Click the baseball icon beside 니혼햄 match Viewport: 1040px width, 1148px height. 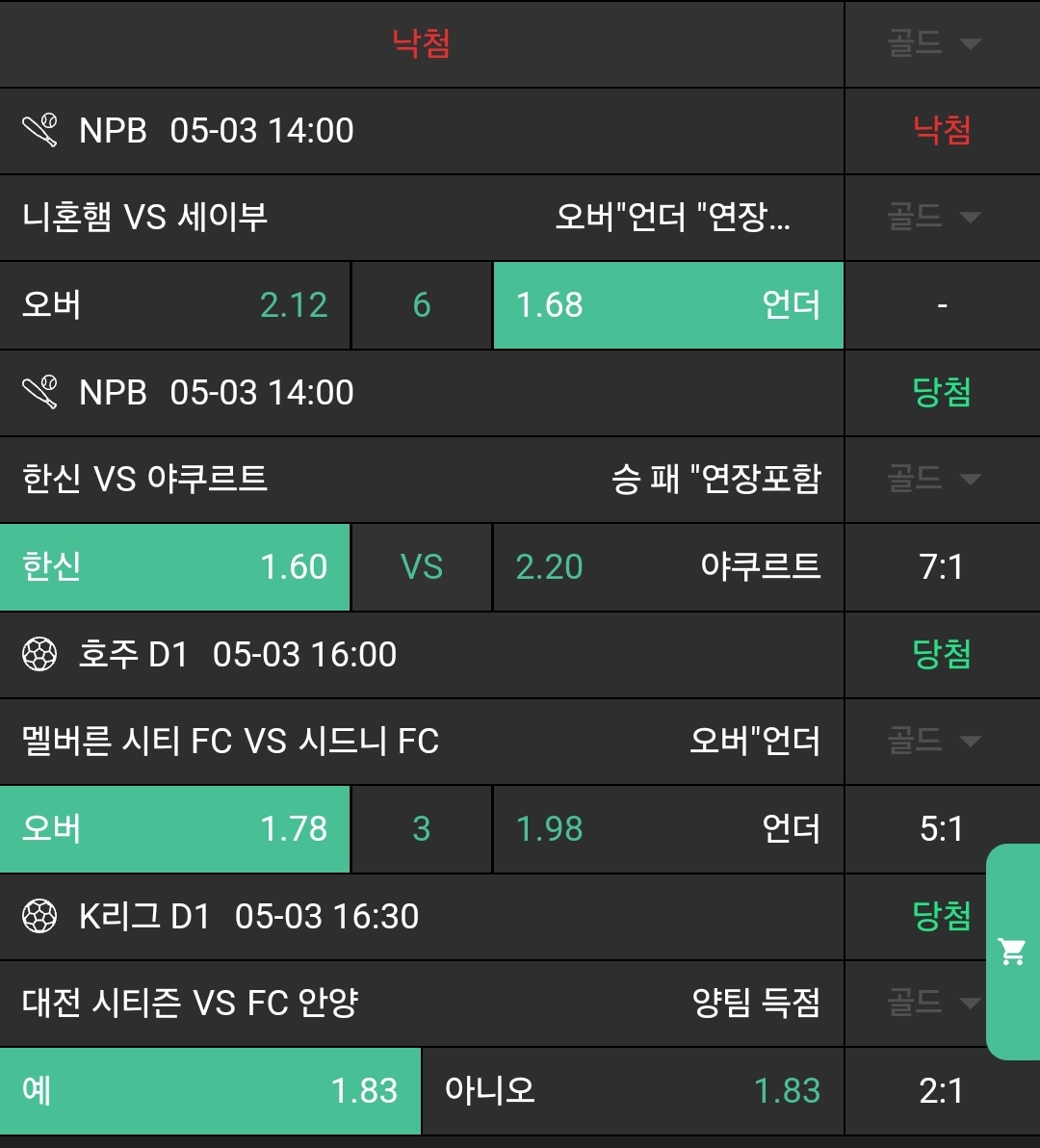coord(40,130)
